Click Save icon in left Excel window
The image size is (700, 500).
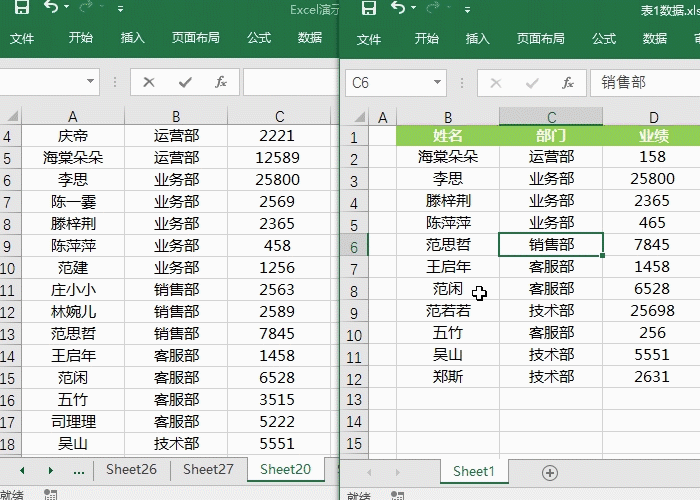point(21,9)
